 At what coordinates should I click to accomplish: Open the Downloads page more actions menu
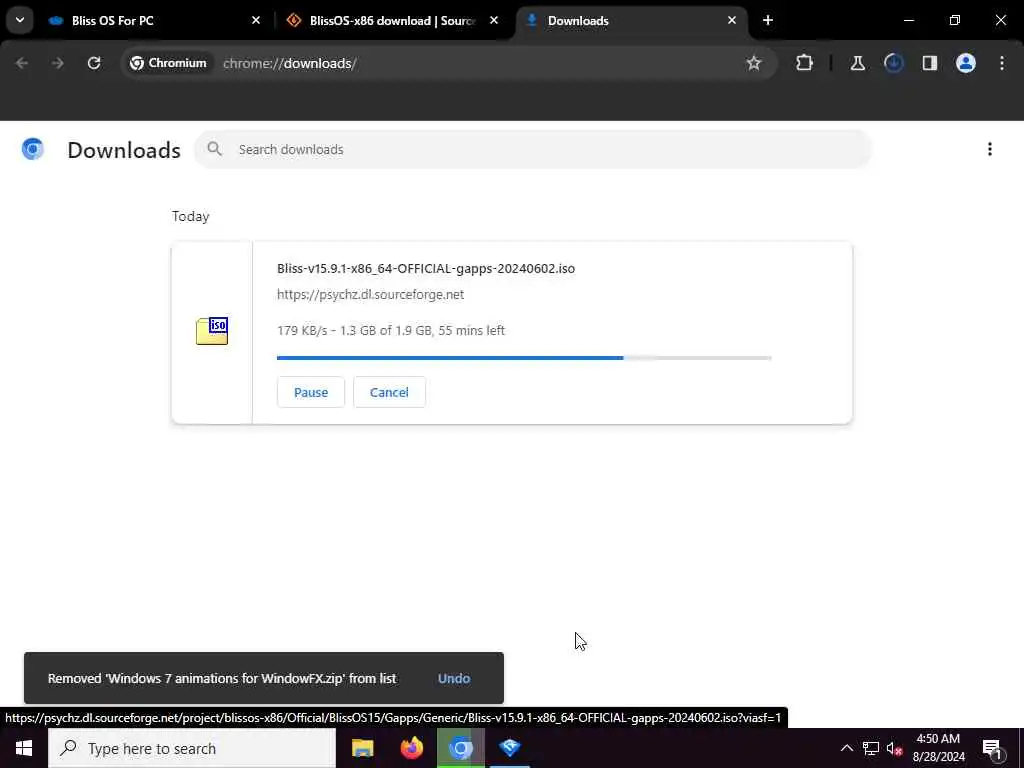(990, 150)
